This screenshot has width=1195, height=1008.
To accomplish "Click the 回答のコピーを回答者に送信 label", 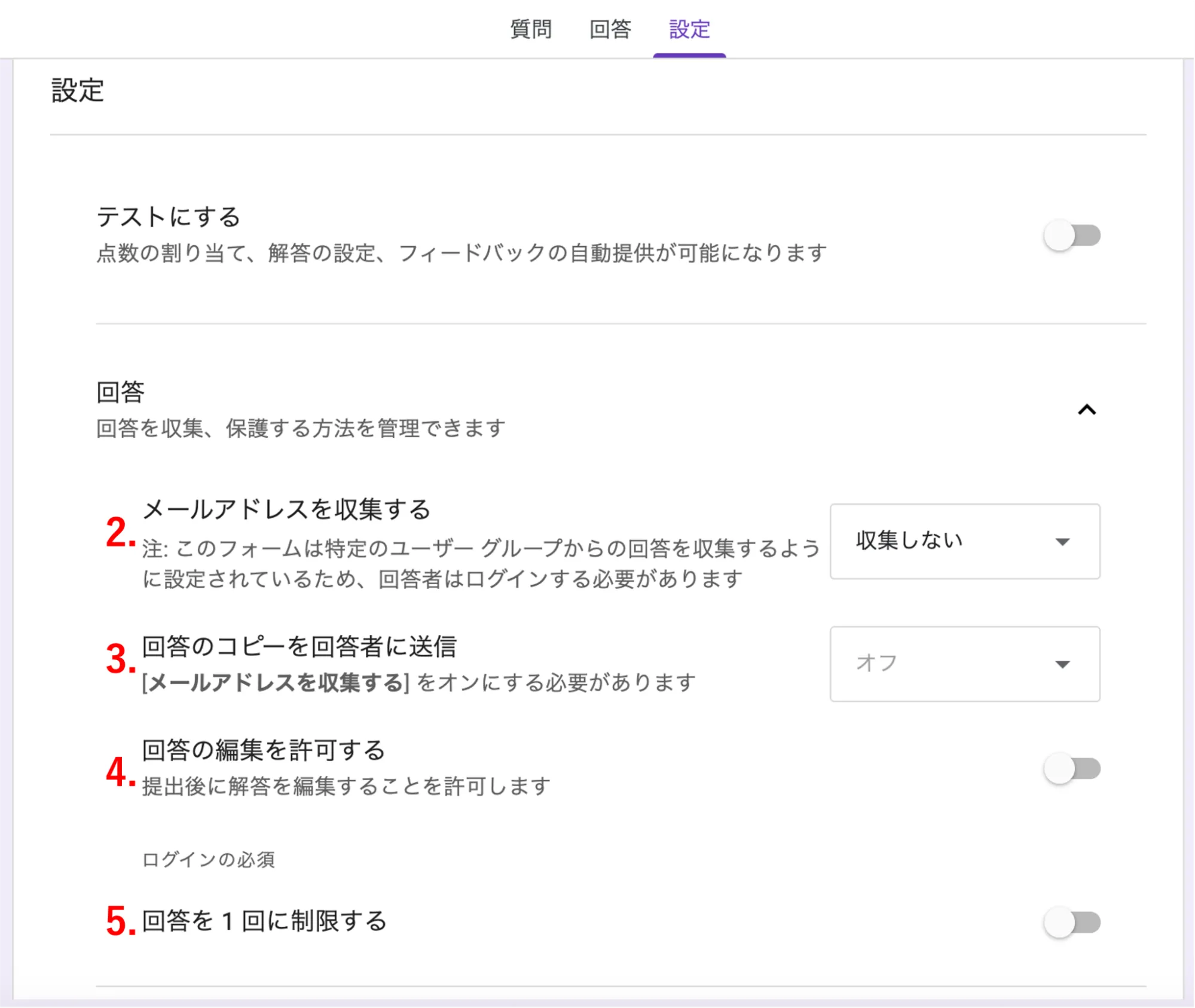I will [299, 646].
